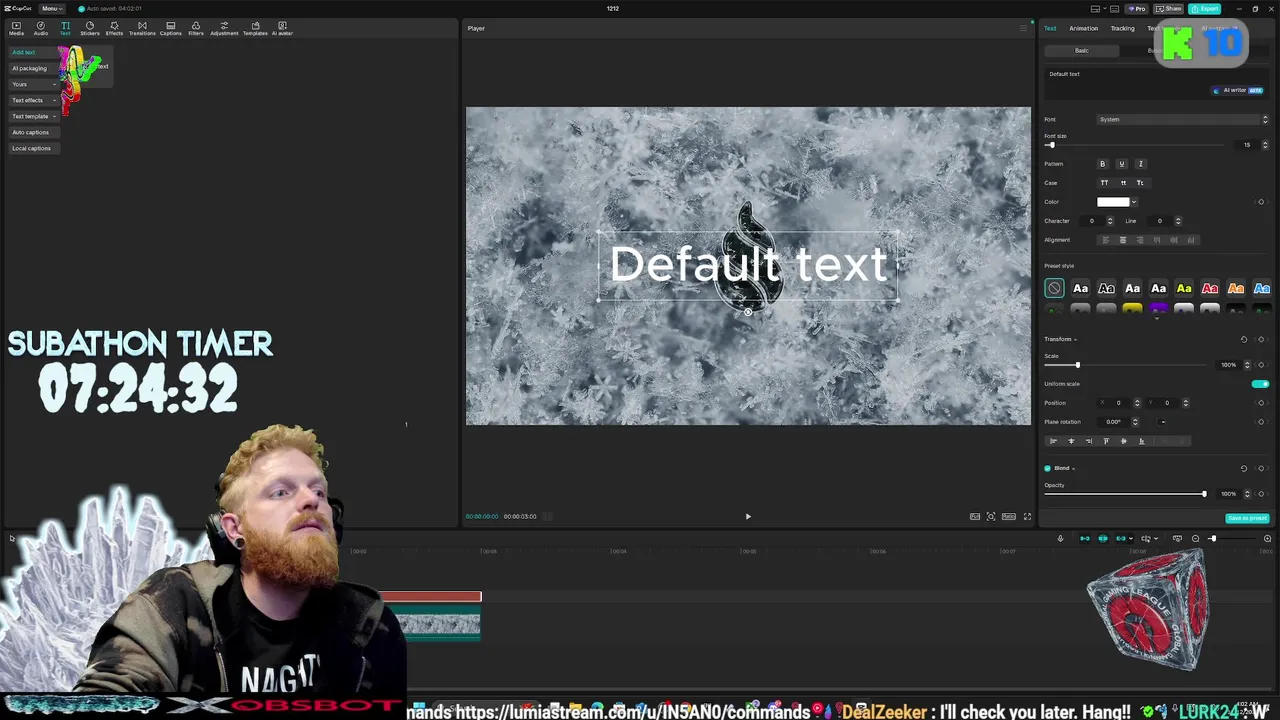Toggle main track magnet in timeline
This screenshot has width=1280, height=720.
[1085, 539]
